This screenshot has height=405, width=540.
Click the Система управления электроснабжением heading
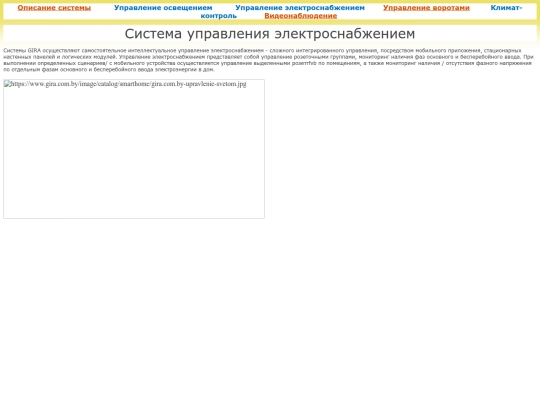coord(270,34)
